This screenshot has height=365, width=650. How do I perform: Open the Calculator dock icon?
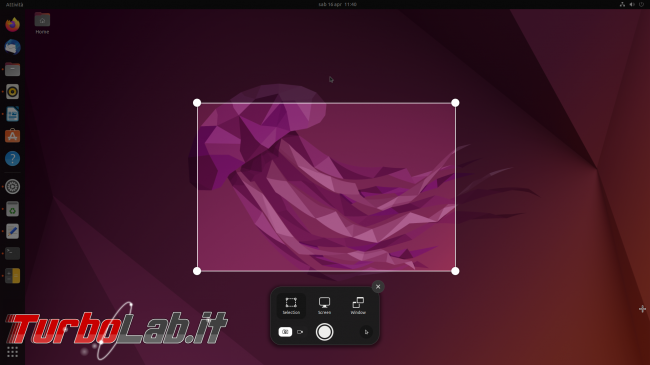(x=12, y=276)
